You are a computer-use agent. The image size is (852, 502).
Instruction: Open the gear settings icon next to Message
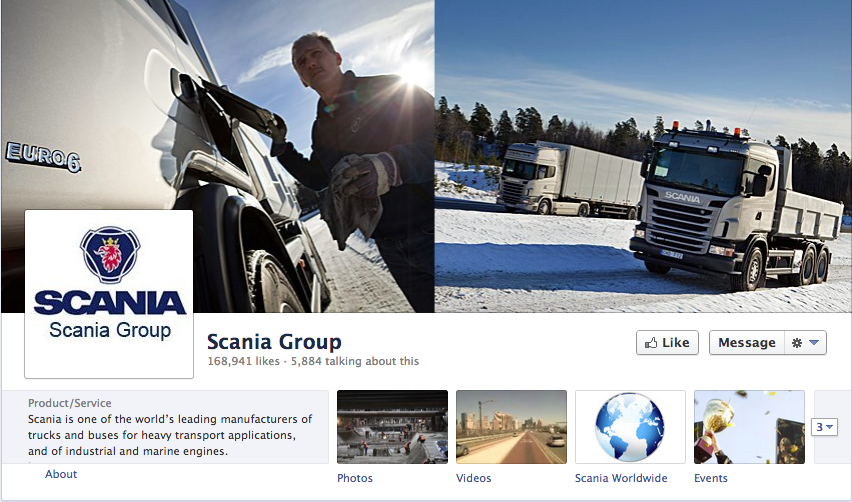[x=797, y=343]
